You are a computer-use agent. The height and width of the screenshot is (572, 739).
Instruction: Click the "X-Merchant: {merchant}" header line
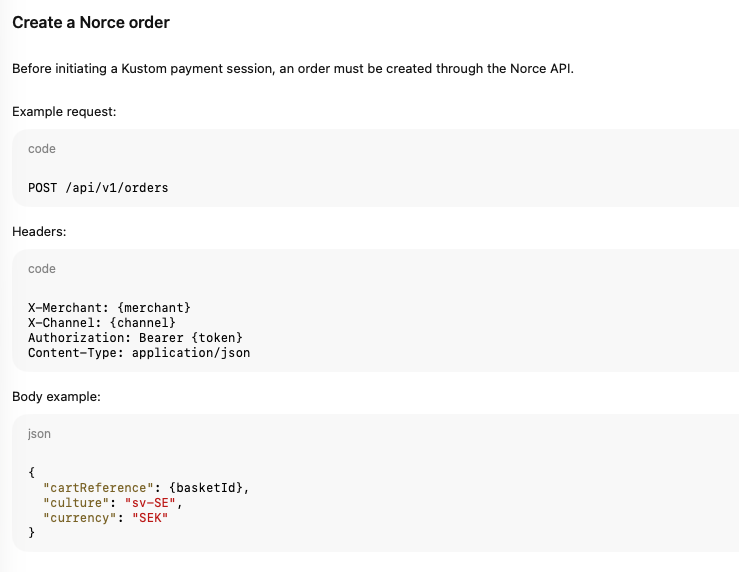click(x=109, y=306)
